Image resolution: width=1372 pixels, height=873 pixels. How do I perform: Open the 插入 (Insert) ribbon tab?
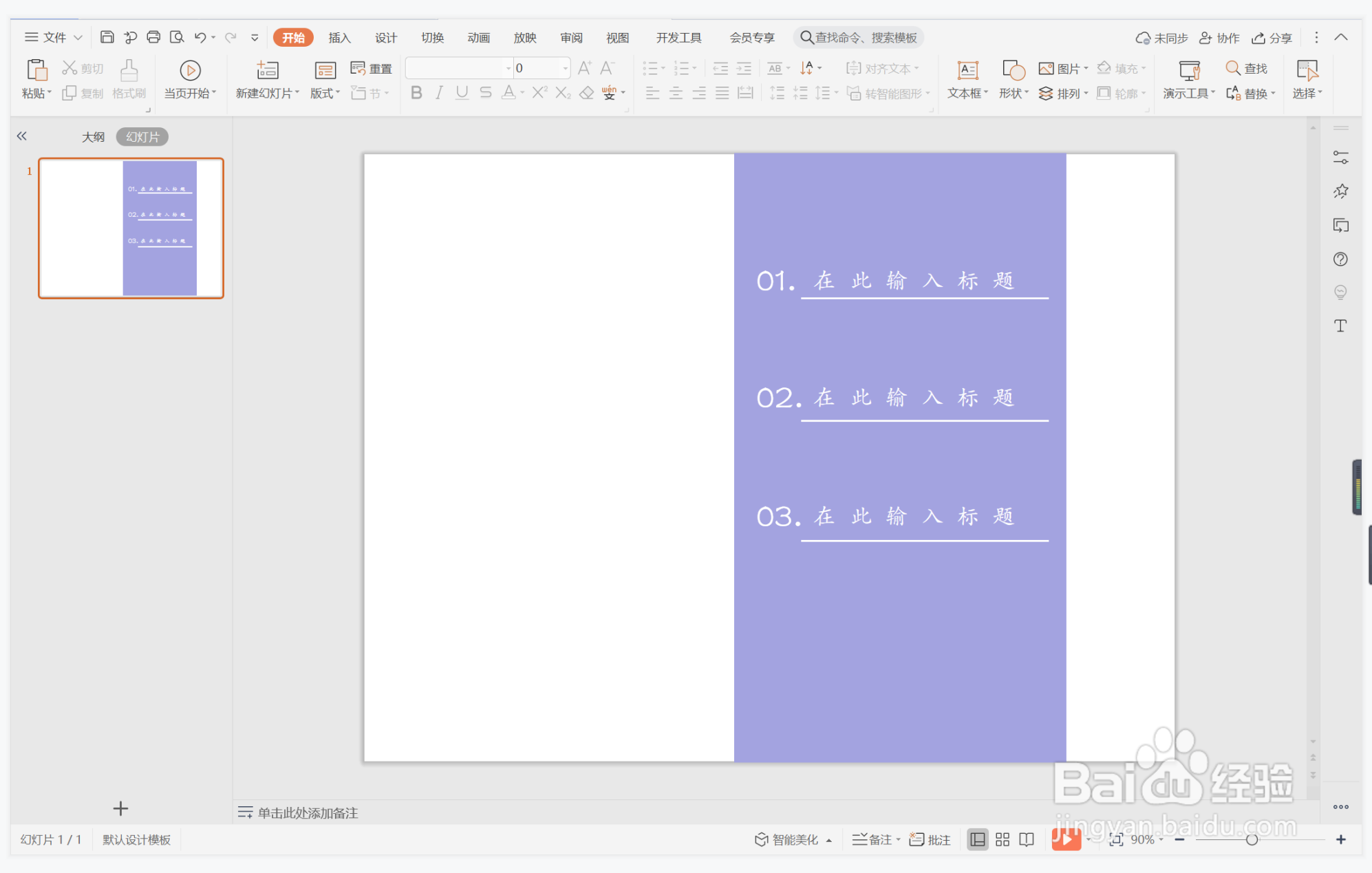point(339,38)
